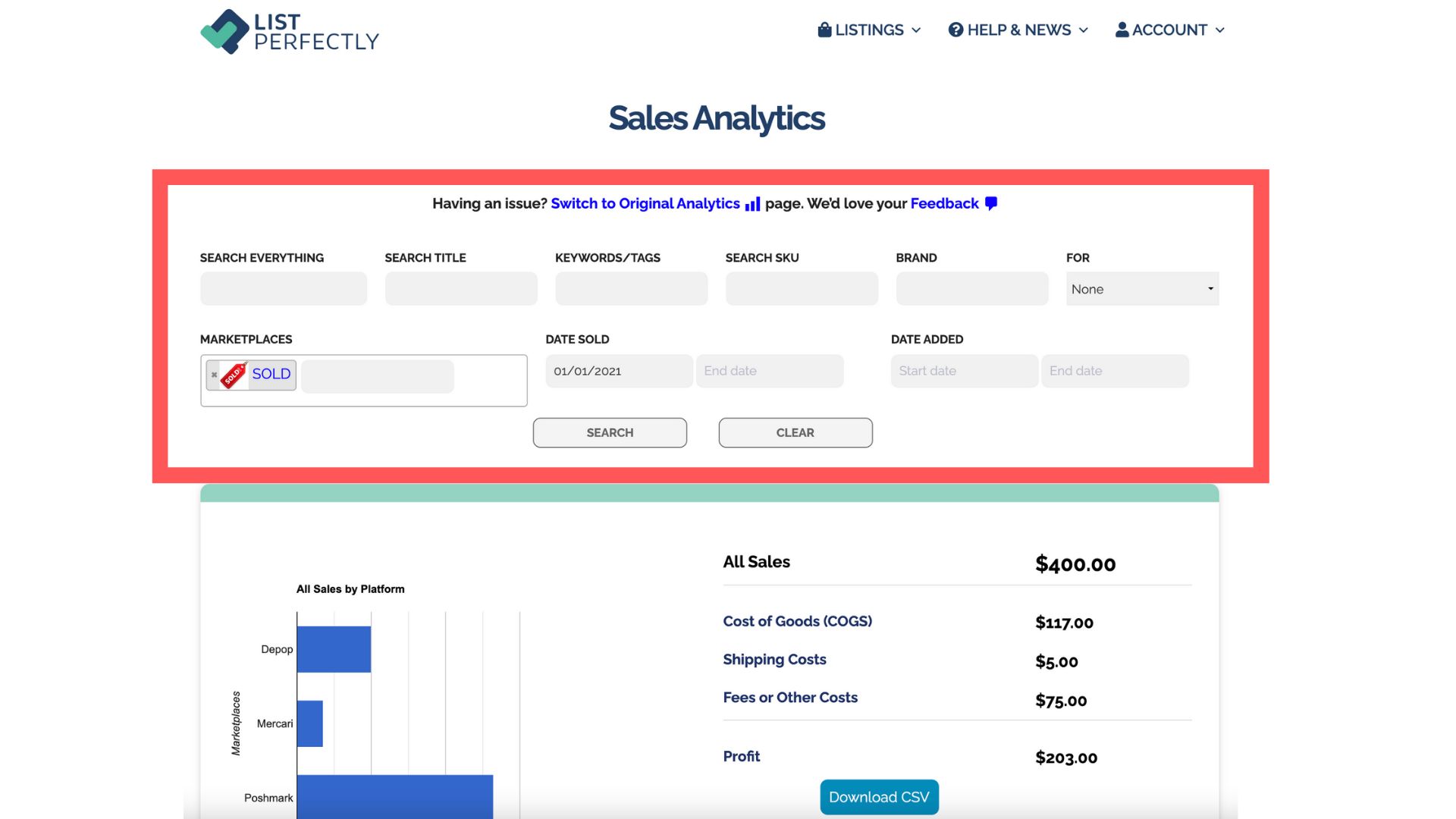
Task: Open the List Perfectly home logo
Action: pos(290,32)
